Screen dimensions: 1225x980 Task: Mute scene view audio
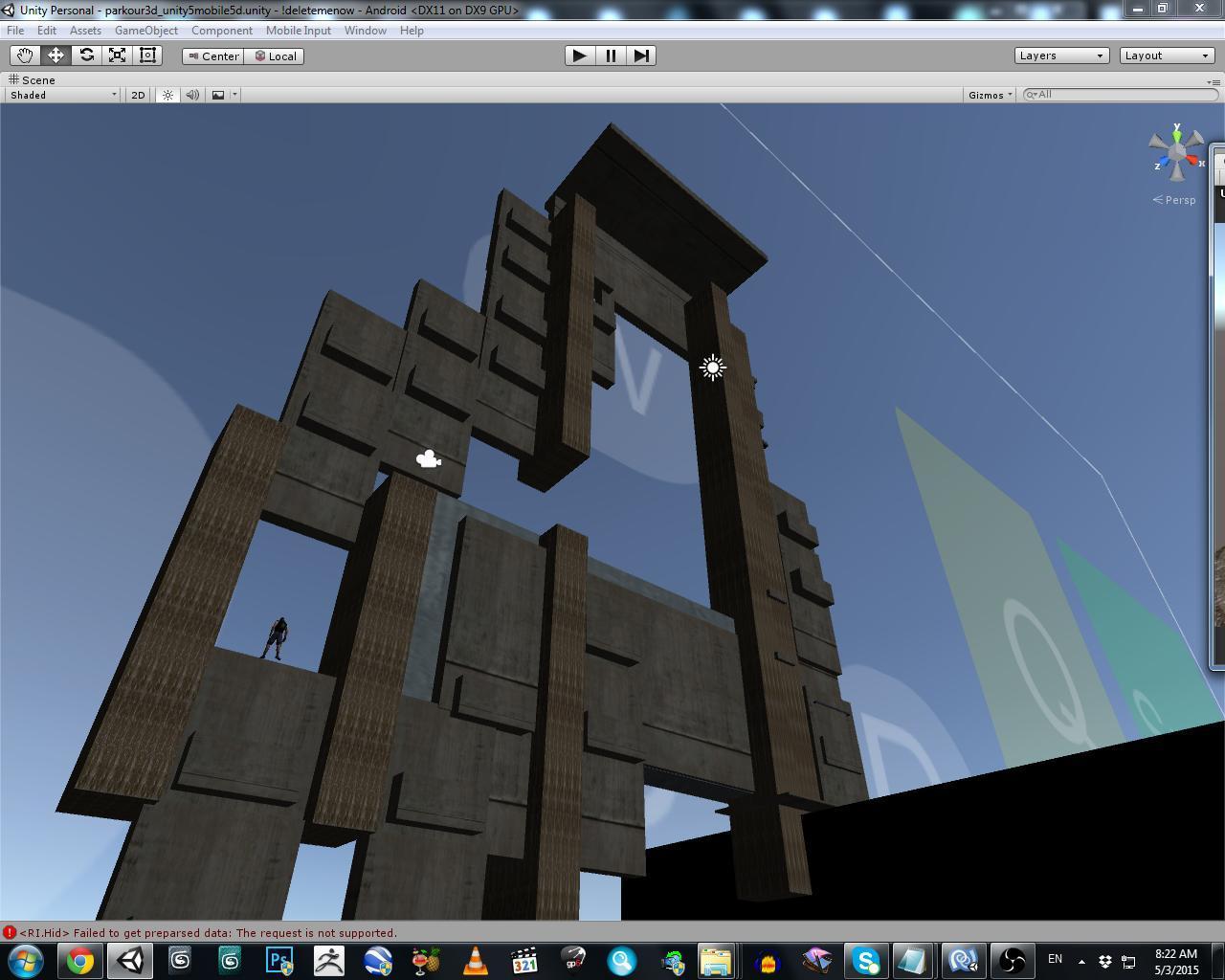192,95
